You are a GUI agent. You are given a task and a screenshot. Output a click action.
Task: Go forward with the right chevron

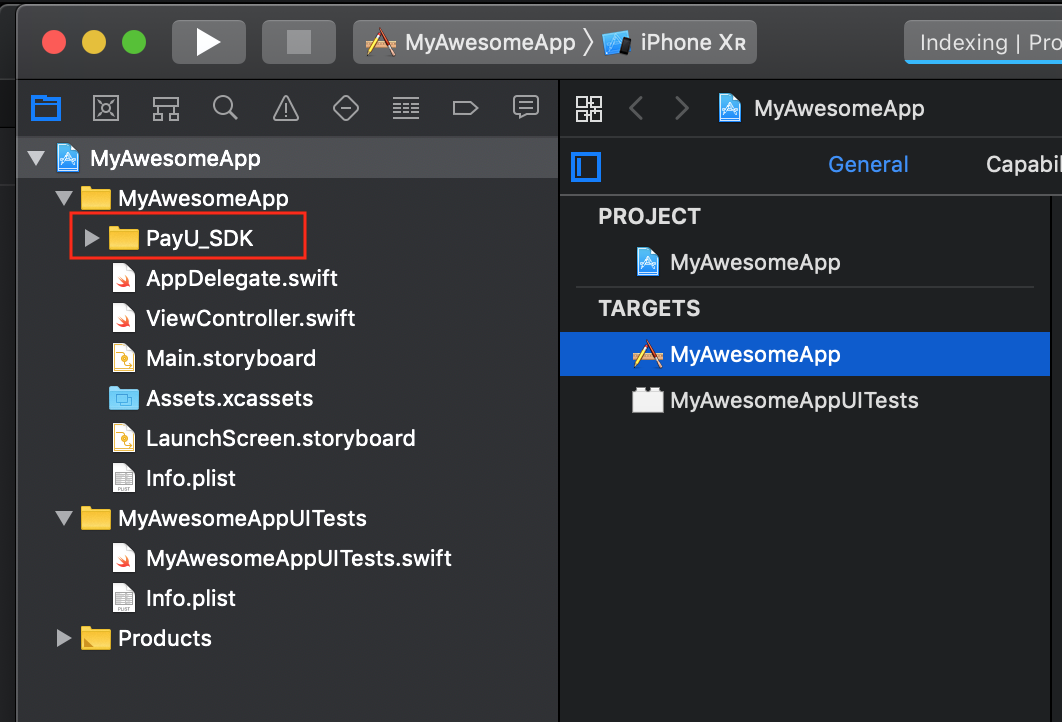tap(682, 108)
